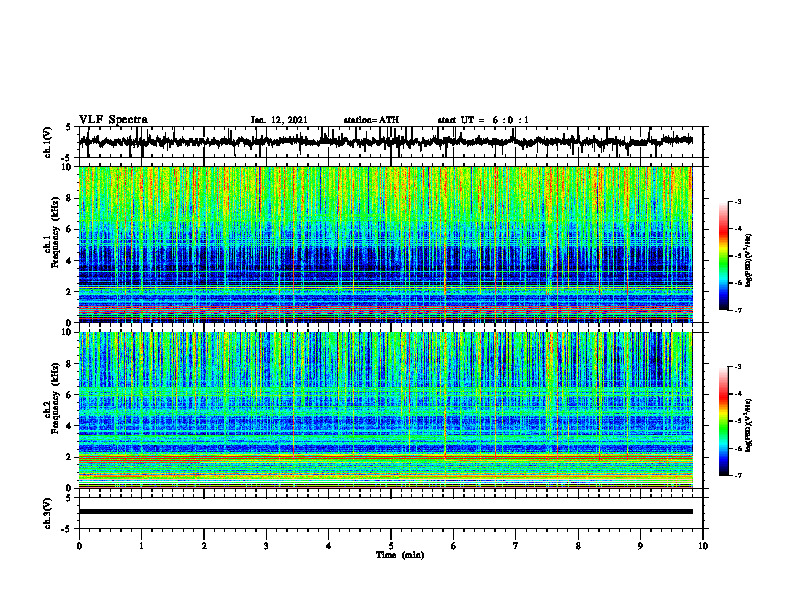Click the "-4" tick on ch.2 colorbar

(x=738, y=394)
